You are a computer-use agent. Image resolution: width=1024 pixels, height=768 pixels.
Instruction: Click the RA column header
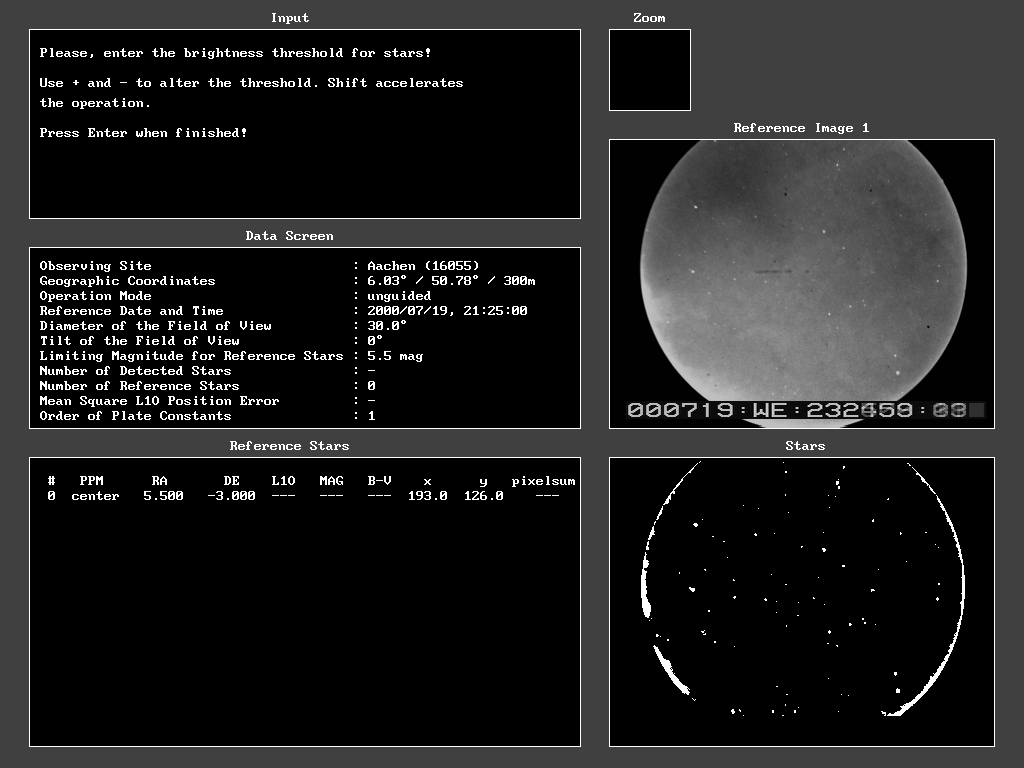tap(159, 481)
